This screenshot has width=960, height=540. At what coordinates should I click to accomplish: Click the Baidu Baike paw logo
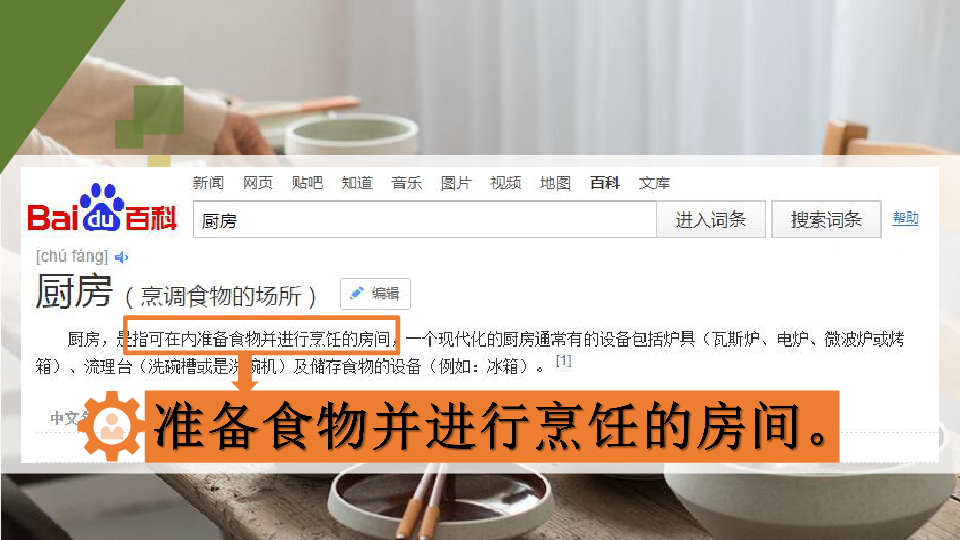102,208
